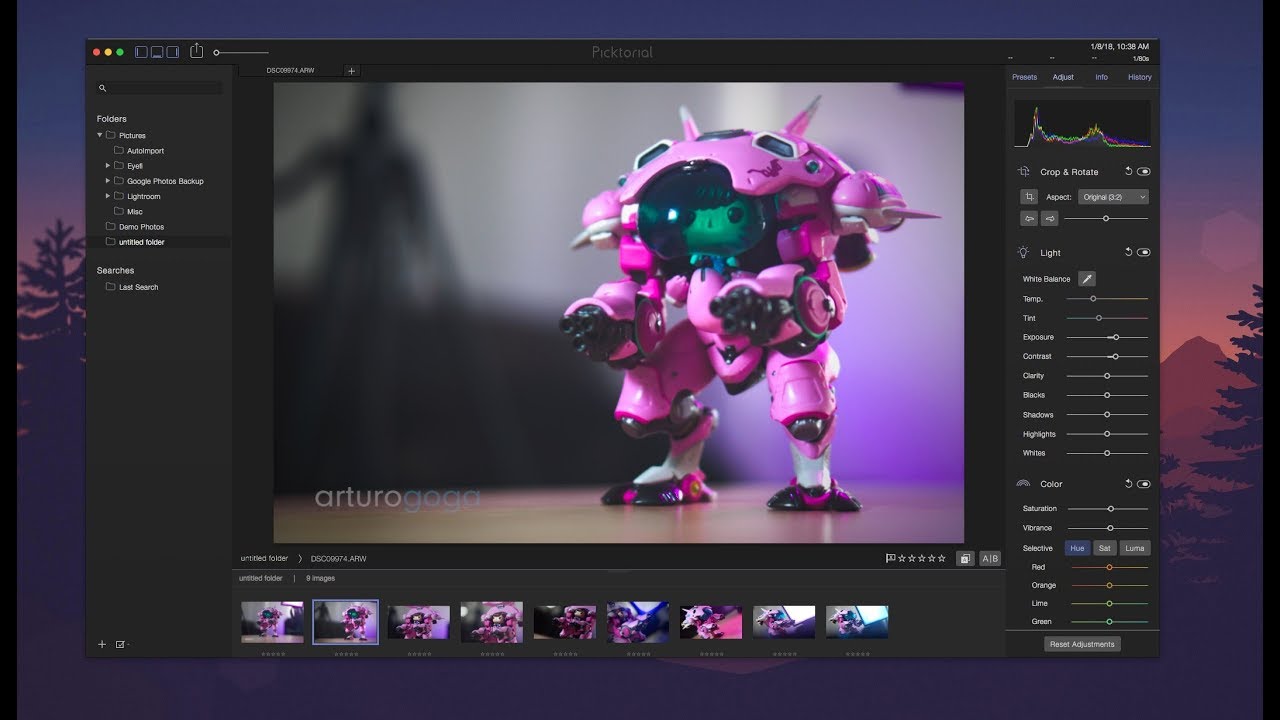Toggle Light section switch
This screenshot has height=720, width=1280.
[x=1143, y=253]
